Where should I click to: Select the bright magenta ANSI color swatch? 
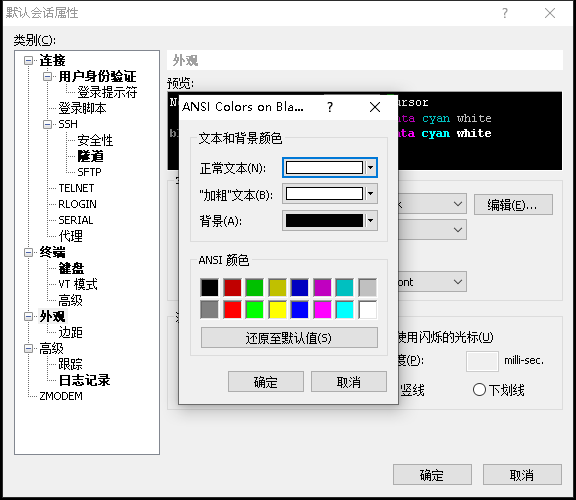(322, 309)
